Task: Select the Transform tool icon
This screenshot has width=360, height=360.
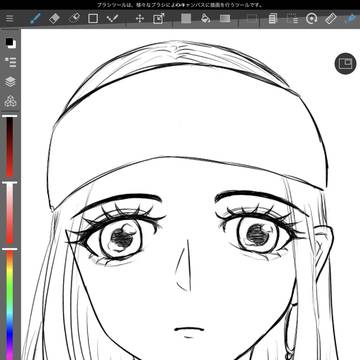Action: (x=159, y=18)
